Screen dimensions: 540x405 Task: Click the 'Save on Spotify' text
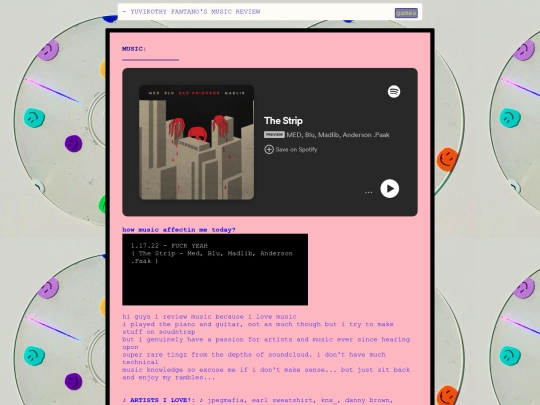point(297,149)
